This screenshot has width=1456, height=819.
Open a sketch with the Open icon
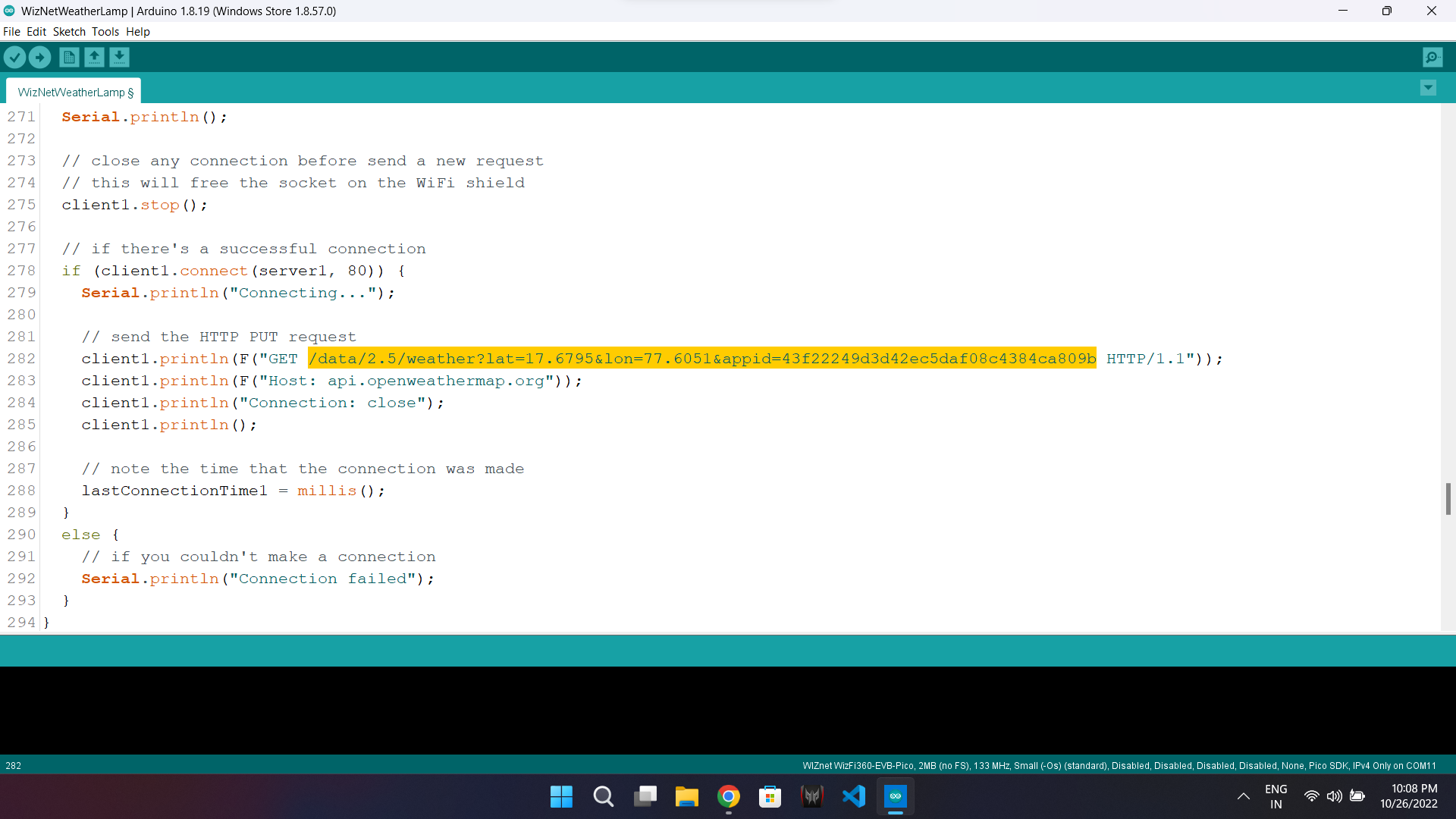tap(94, 57)
